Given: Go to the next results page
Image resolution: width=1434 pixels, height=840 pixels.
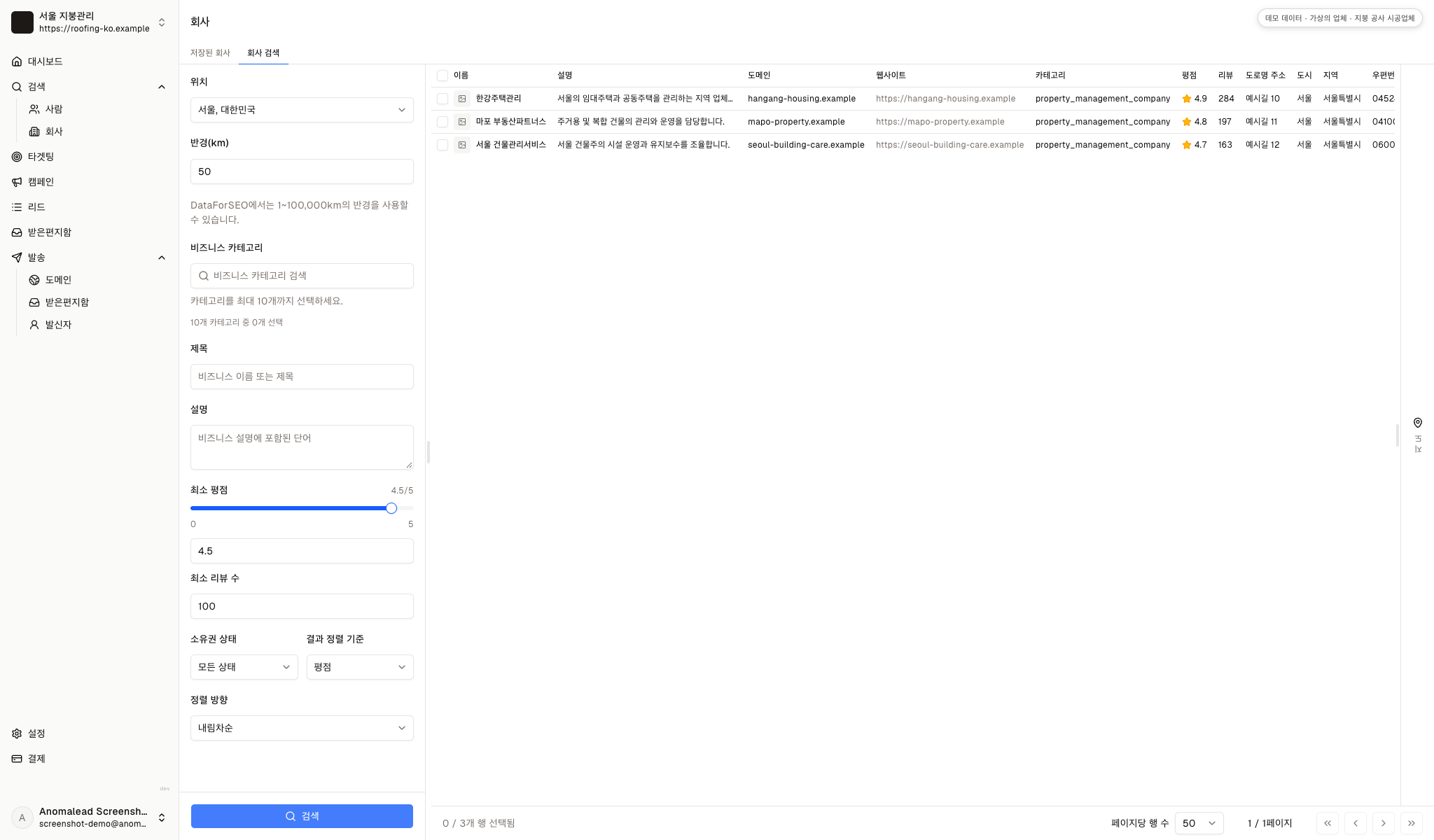Looking at the screenshot, I should click(x=1384, y=823).
